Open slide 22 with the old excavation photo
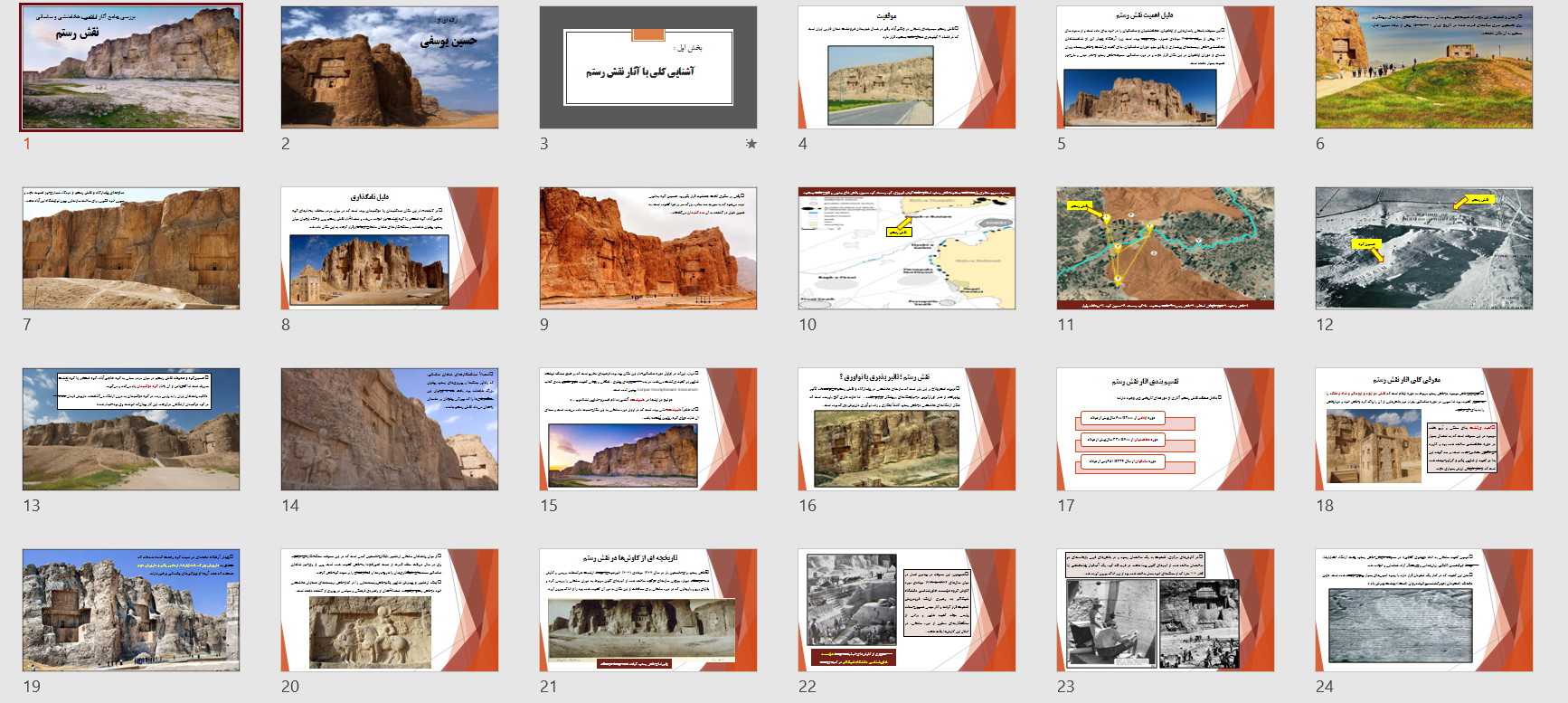 tap(907, 611)
